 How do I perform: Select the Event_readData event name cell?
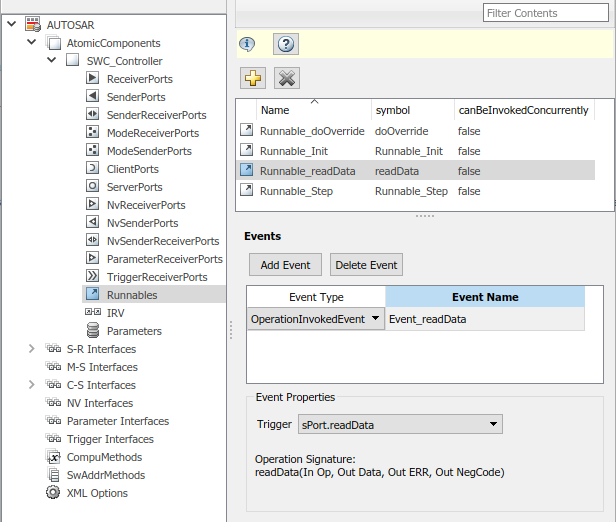click(484, 319)
